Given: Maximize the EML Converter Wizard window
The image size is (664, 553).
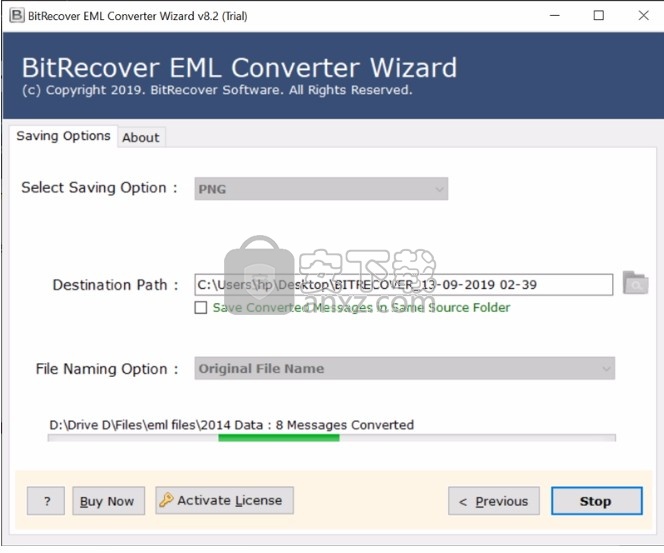Looking at the screenshot, I should (x=599, y=16).
